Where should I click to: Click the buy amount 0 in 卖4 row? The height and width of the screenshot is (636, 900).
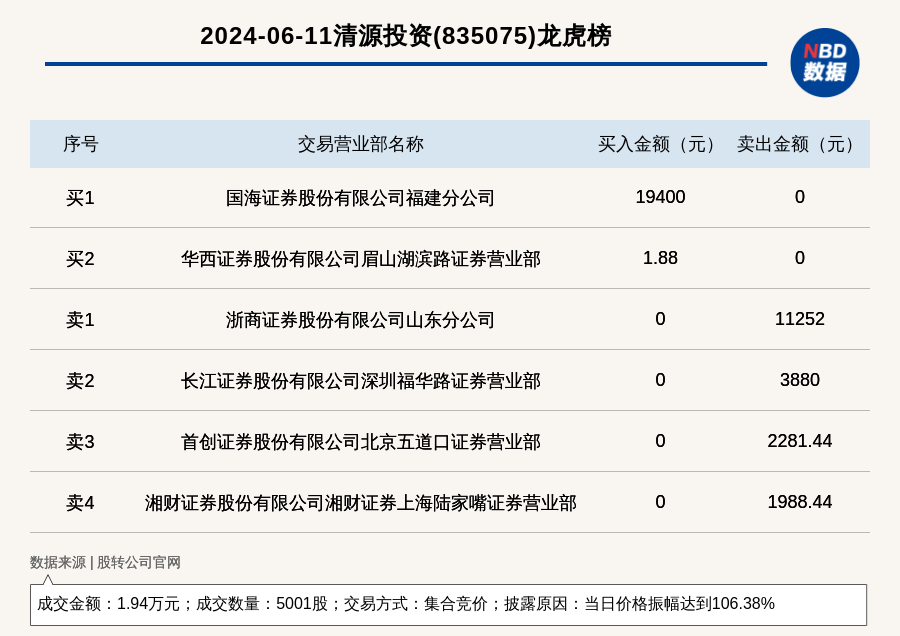click(x=660, y=502)
